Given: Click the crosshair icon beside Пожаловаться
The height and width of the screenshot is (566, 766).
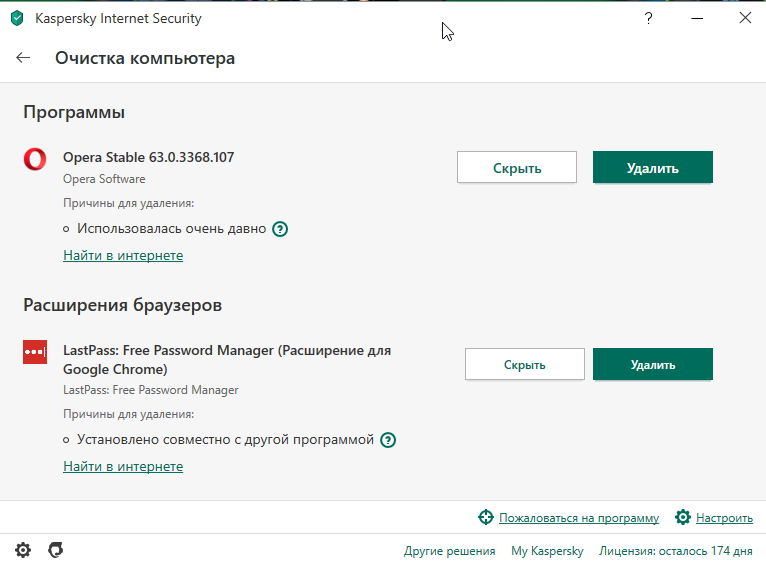Looking at the screenshot, I should pos(486,517).
